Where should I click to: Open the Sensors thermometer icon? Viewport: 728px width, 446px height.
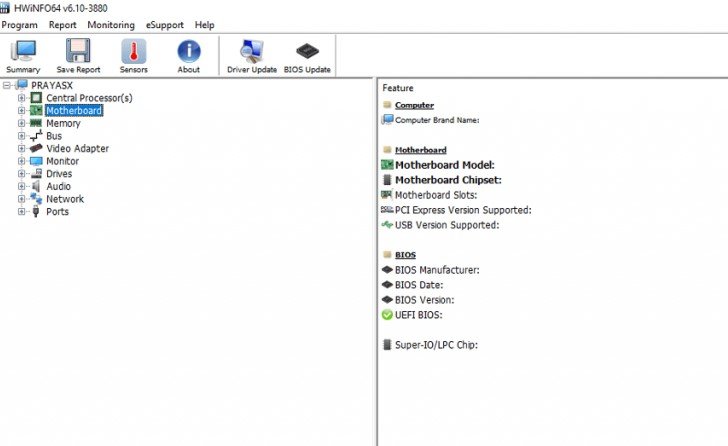pos(133,51)
